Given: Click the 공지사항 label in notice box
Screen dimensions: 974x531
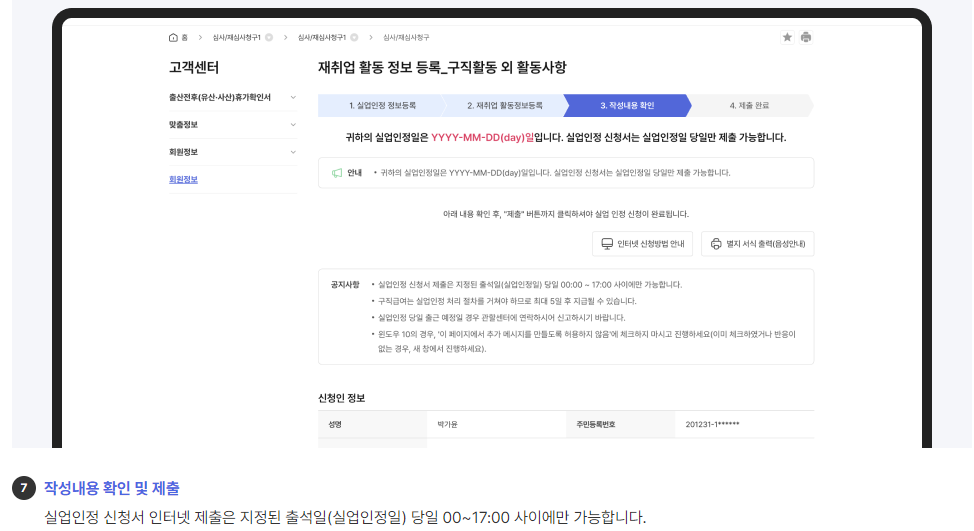Looking at the screenshot, I should point(345,284).
